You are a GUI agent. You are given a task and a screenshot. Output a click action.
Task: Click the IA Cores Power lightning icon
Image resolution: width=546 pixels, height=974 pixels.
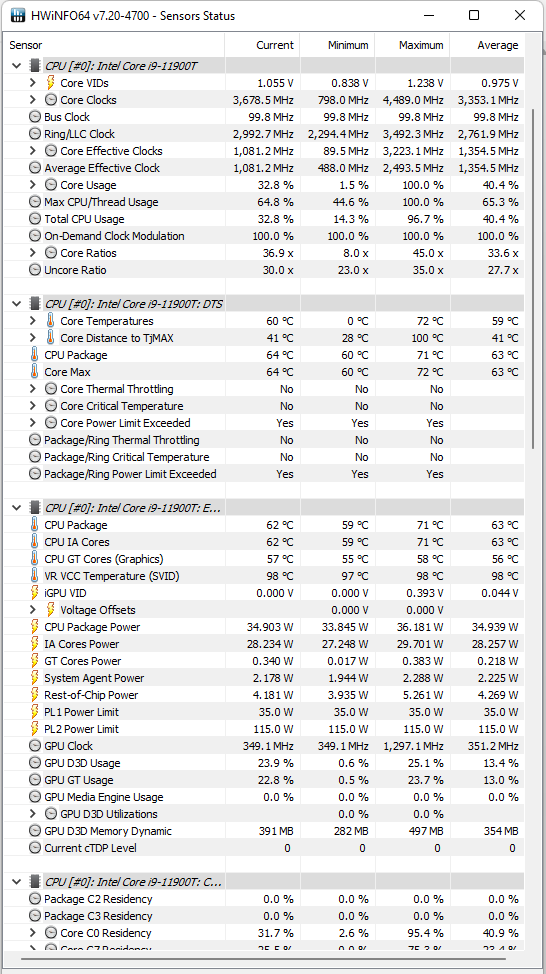[x=35, y=644]
